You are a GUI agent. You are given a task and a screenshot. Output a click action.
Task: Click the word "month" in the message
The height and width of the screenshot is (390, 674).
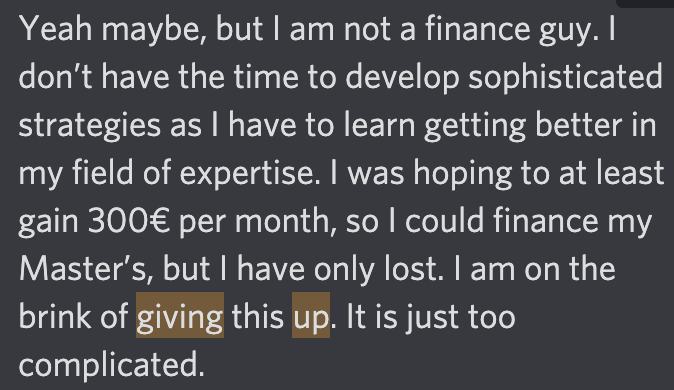[283, 221]
